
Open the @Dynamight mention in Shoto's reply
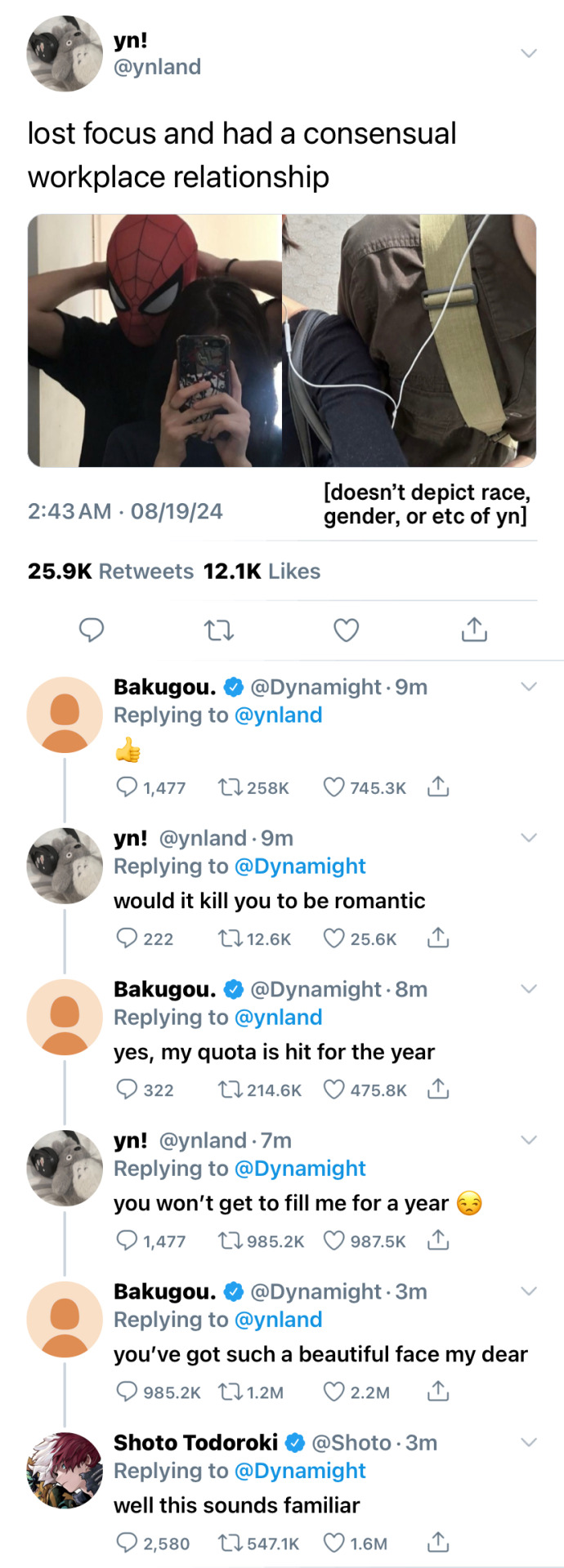[x=300, y=1471]
